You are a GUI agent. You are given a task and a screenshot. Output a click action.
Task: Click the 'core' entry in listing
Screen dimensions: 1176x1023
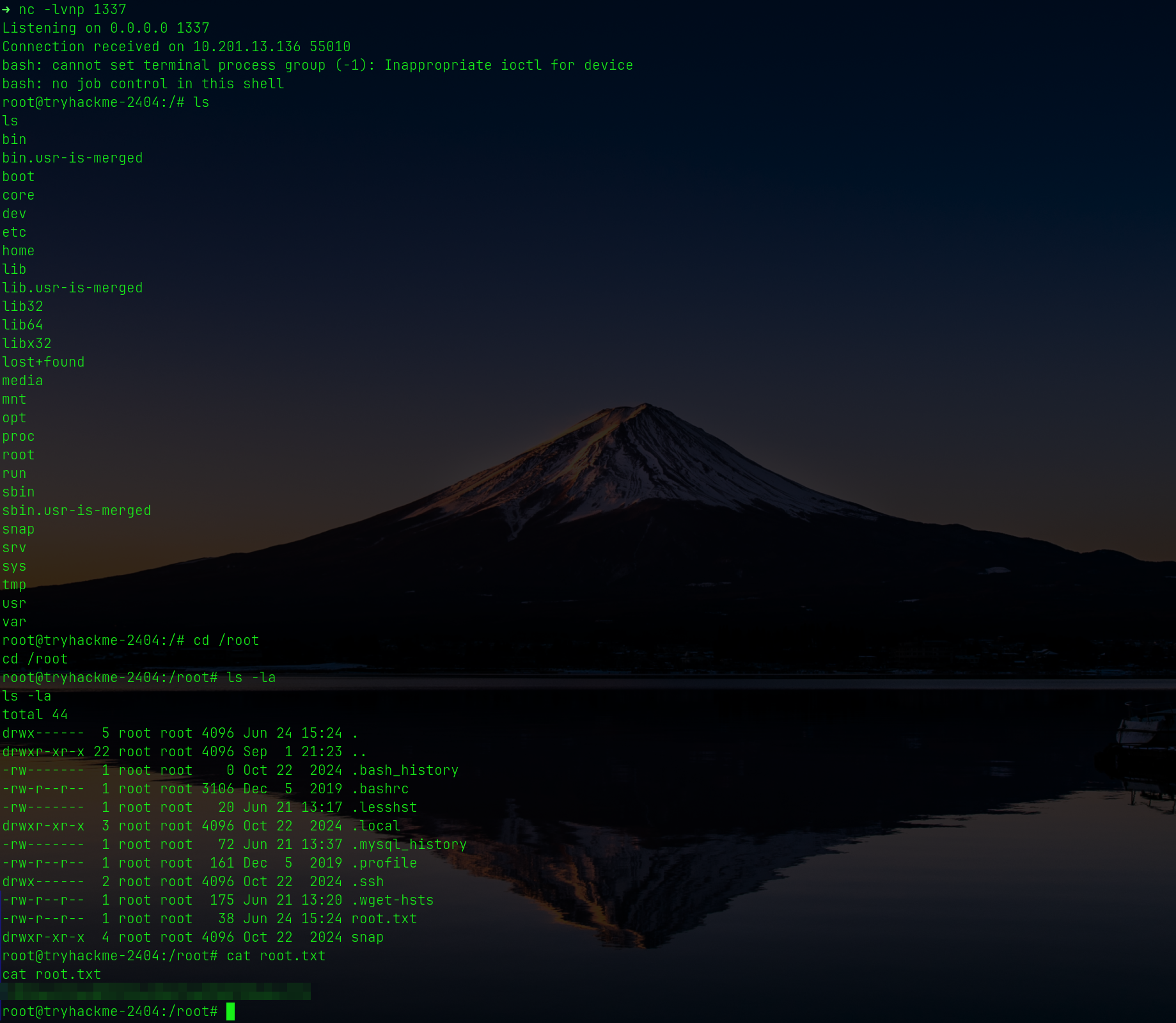coord(19,195)
